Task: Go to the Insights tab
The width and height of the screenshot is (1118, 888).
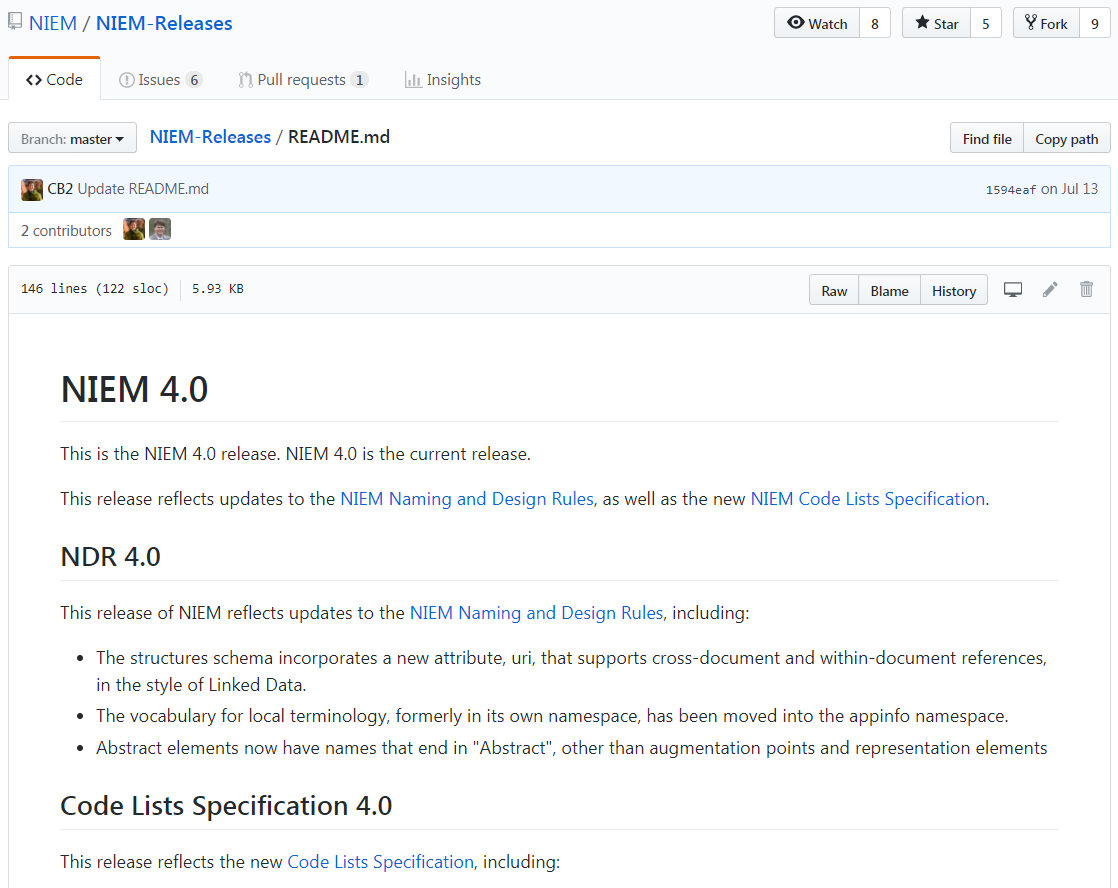Action: (x=442, y=80)
